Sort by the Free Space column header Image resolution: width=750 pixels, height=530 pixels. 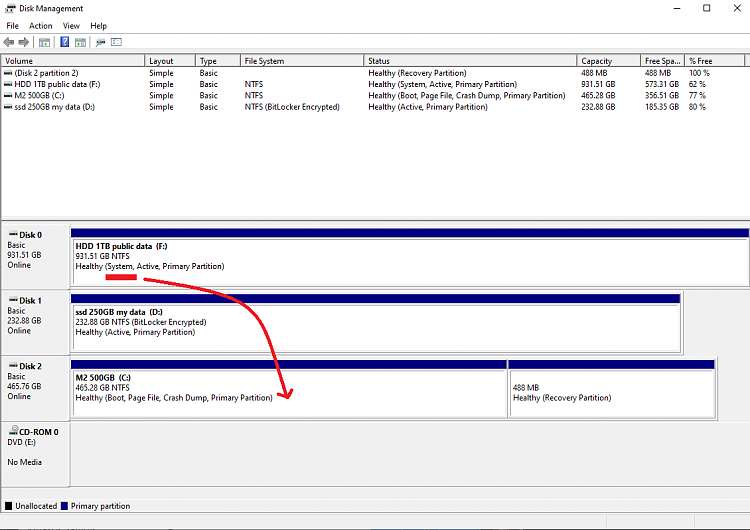pyautogui.click(x=663, y=61)
